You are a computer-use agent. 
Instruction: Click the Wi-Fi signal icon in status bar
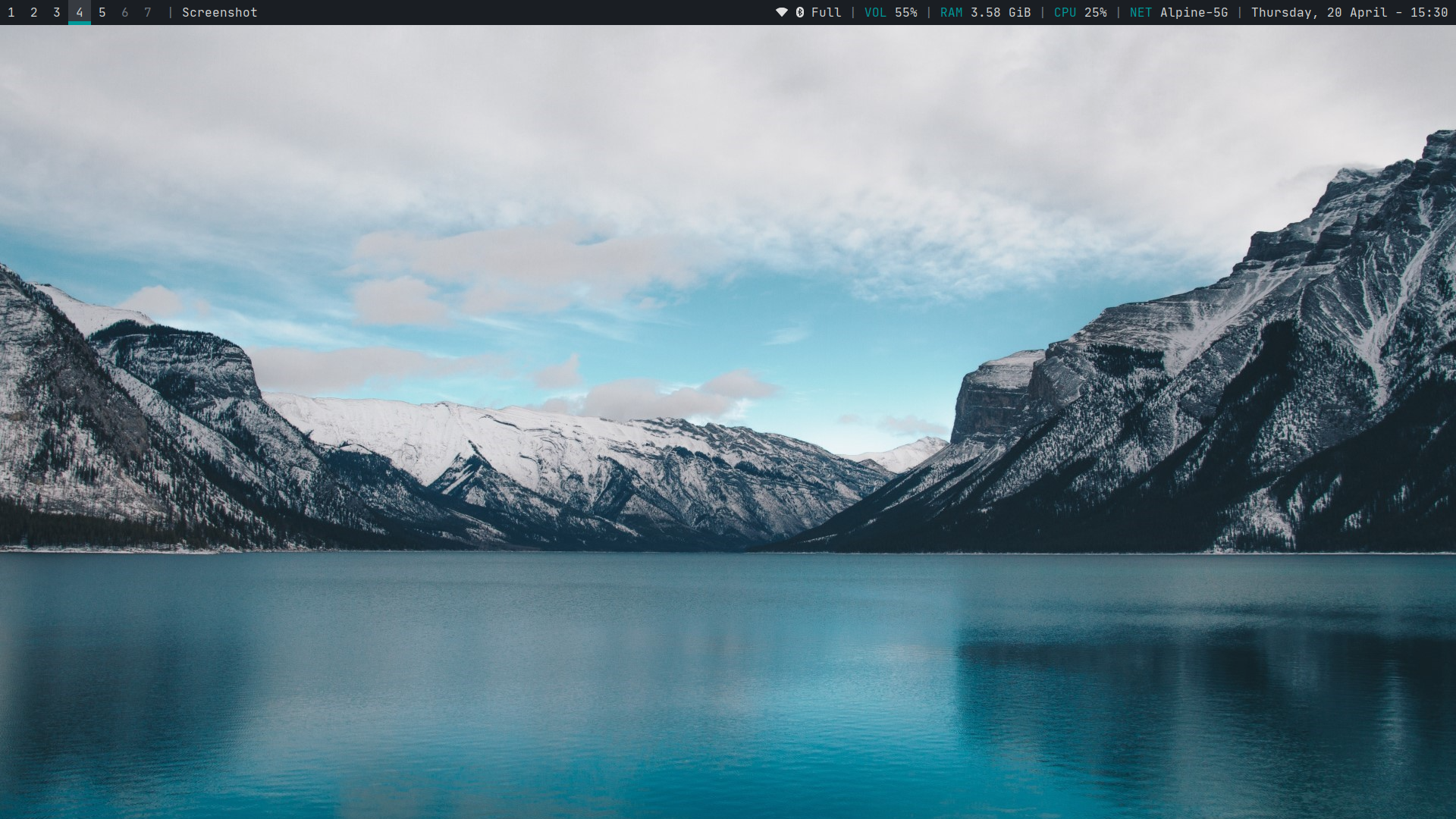click(x=781, y=12)
